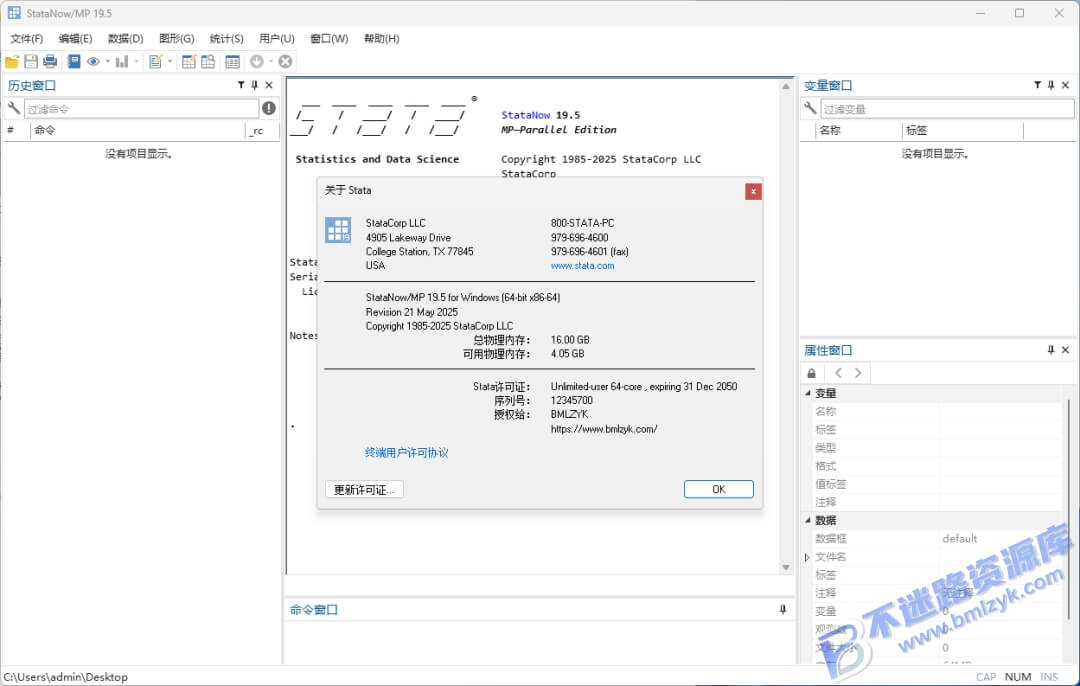Click inside the command window input area
Screen dimensions: 1080x686
point(538,643)
